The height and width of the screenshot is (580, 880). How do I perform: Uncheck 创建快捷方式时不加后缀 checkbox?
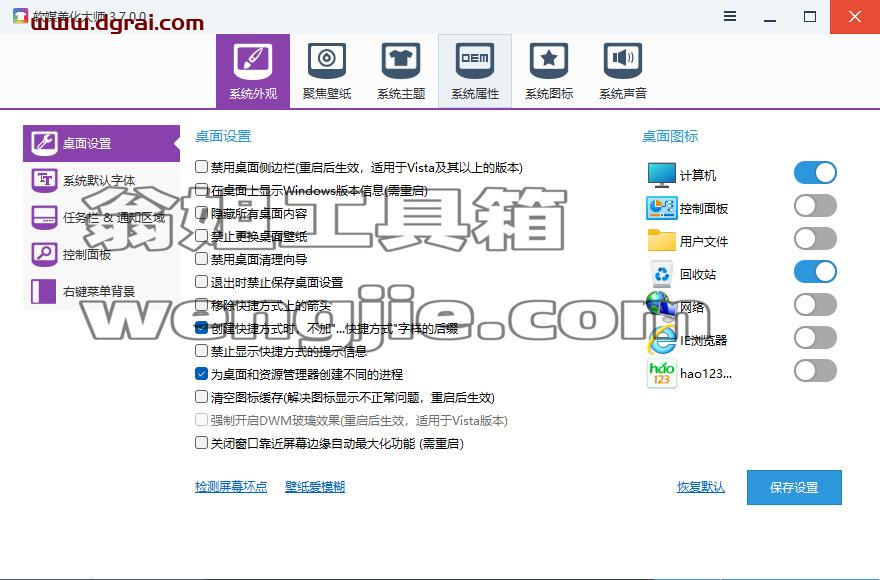(201, 328)
